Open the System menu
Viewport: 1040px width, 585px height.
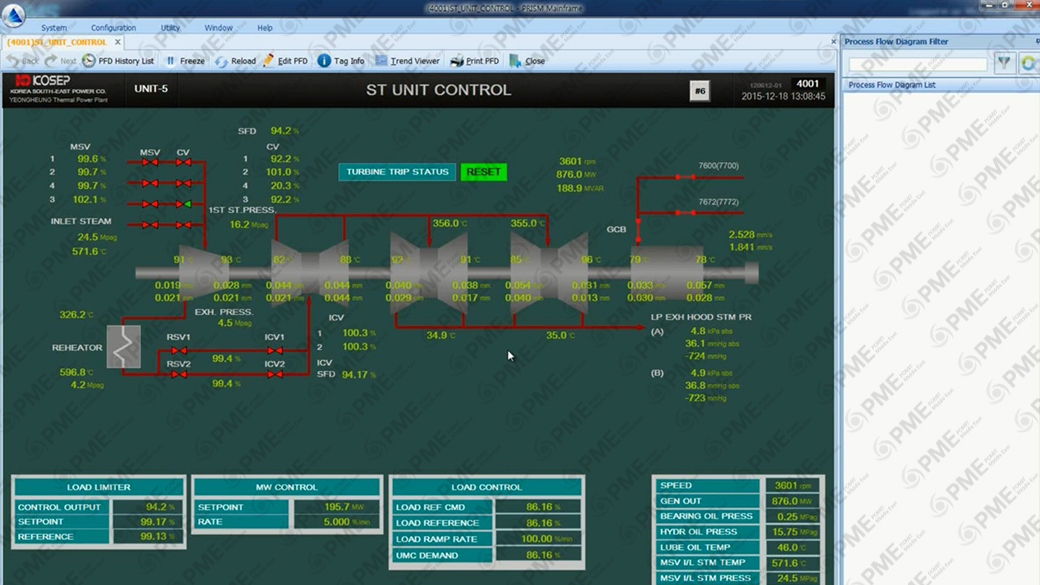pyautogui.click(x=54, y=28)
